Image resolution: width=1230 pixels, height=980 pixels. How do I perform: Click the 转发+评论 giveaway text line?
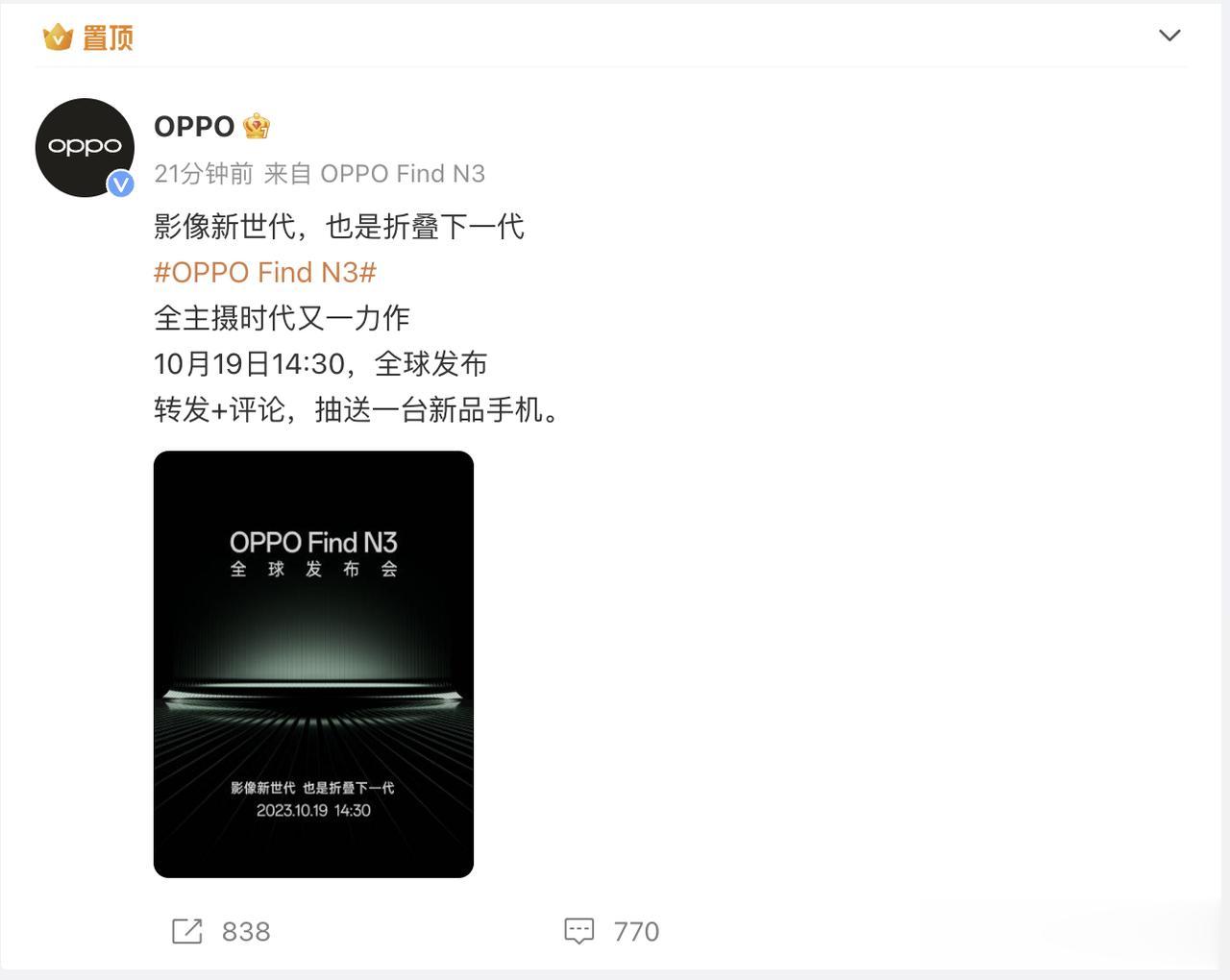[357, 410]
